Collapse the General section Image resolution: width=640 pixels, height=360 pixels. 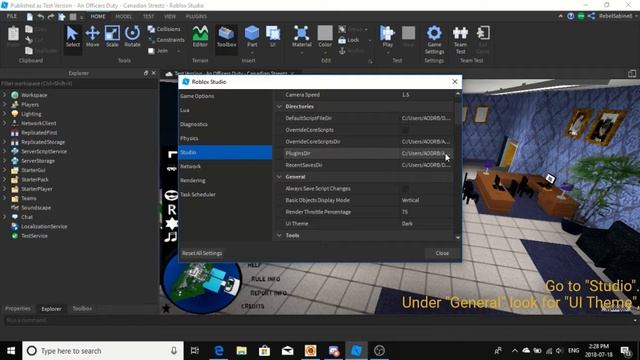279,177
